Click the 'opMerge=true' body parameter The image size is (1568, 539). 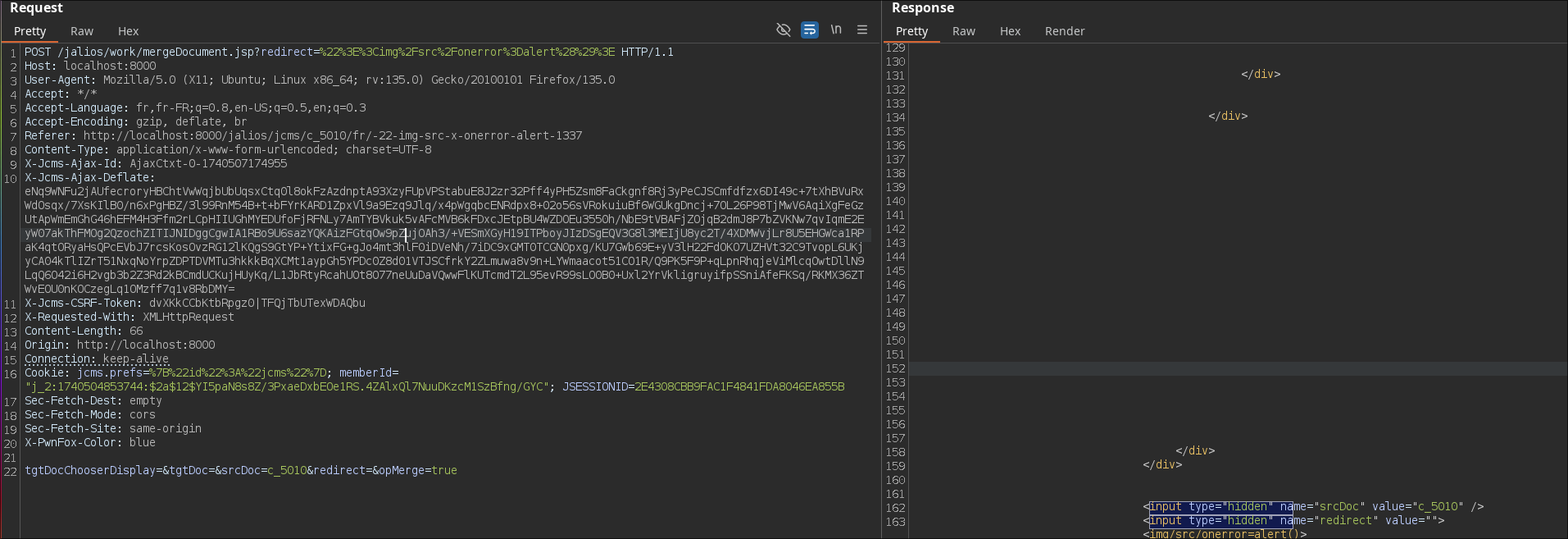point(418,470)
